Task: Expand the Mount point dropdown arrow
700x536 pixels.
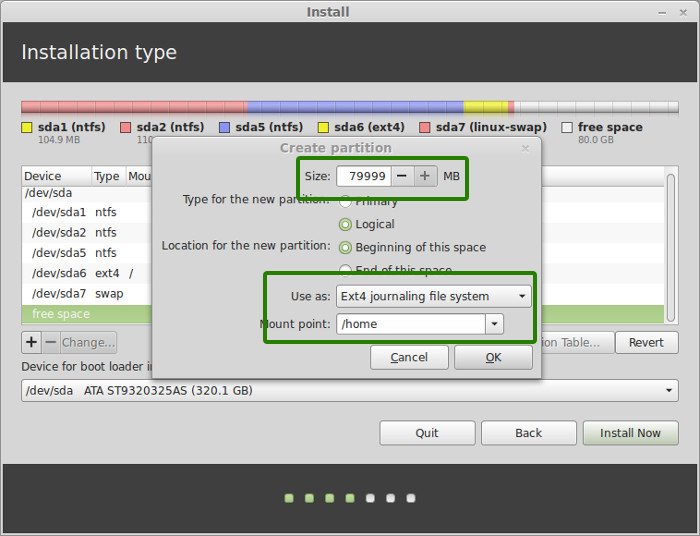Action: coord(494,324)
